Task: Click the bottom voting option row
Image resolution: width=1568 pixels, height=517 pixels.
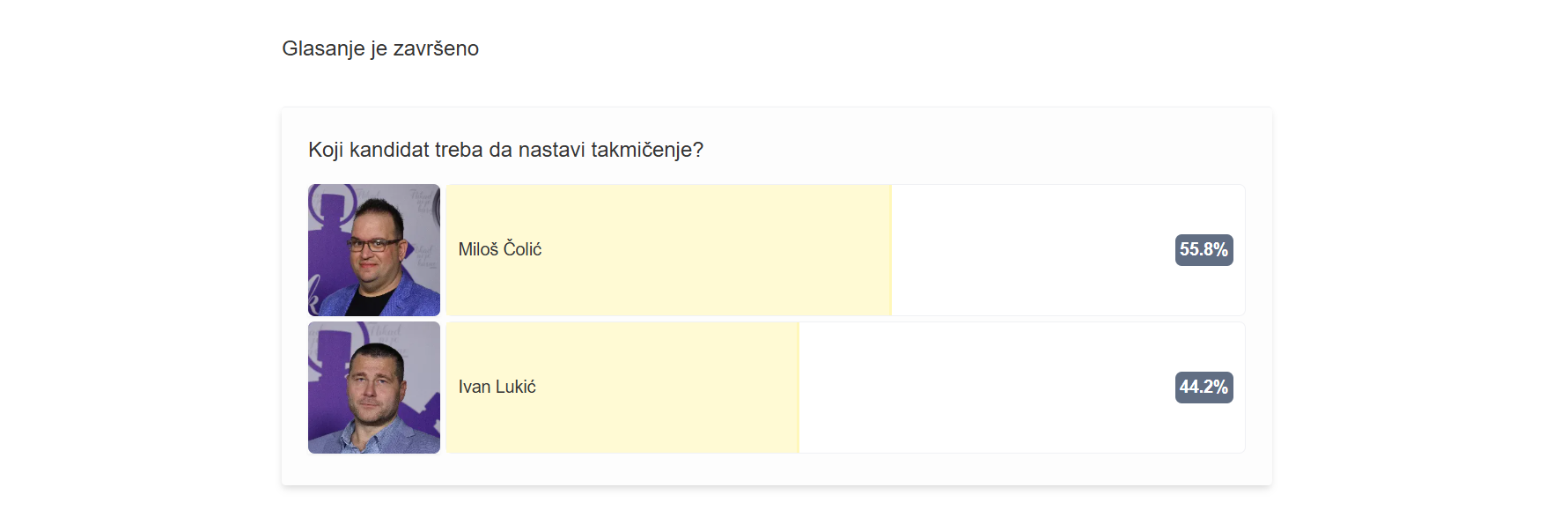Action: (775, 388)
